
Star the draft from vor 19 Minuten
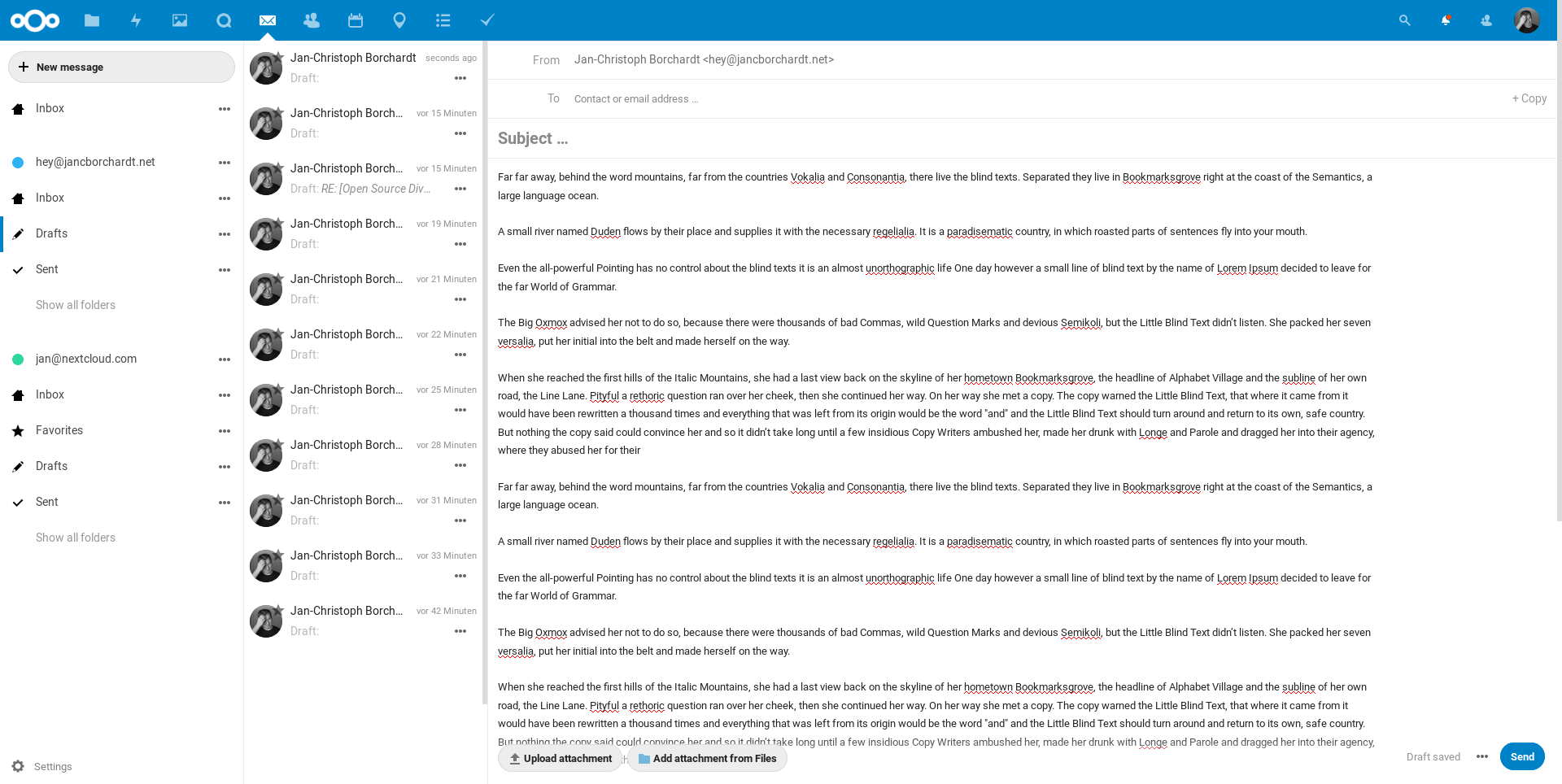coord(279,222)
